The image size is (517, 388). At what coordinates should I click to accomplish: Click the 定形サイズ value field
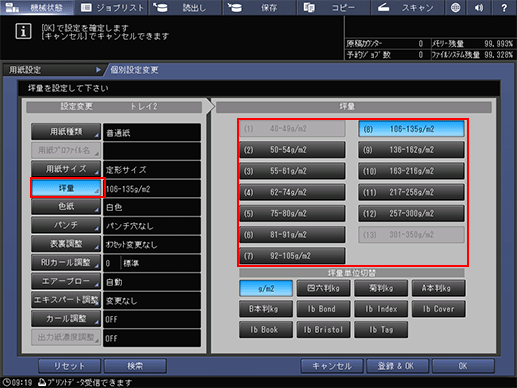[x=152, y=170]
